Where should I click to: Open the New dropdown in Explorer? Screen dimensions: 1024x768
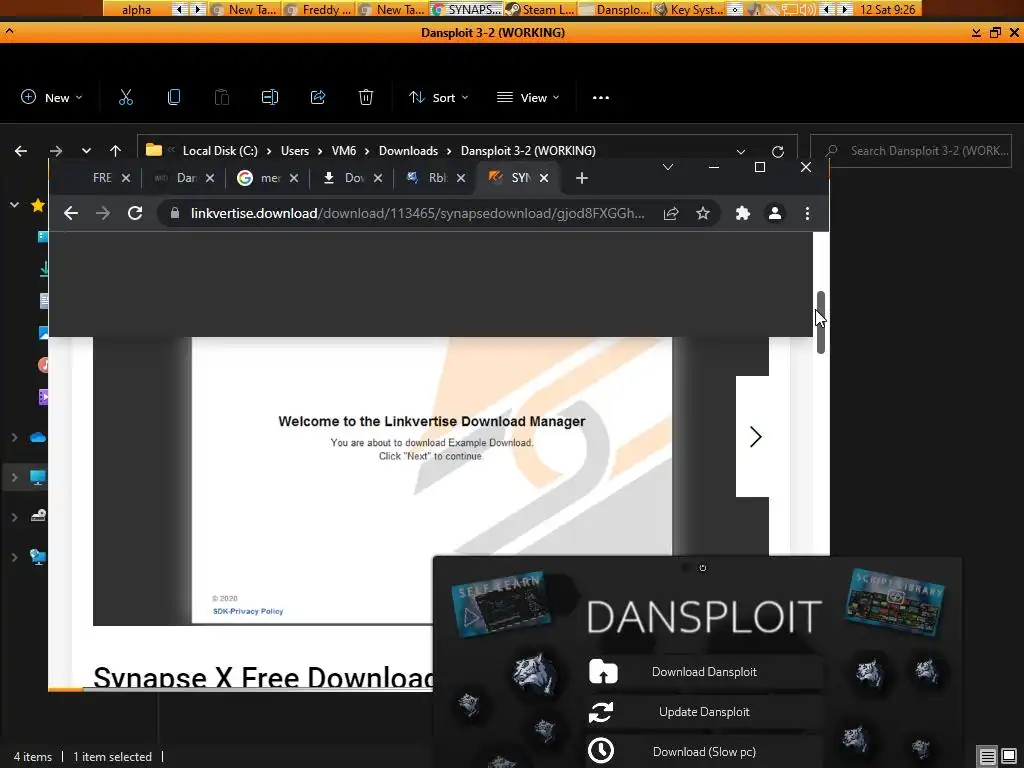coord(52,97)
